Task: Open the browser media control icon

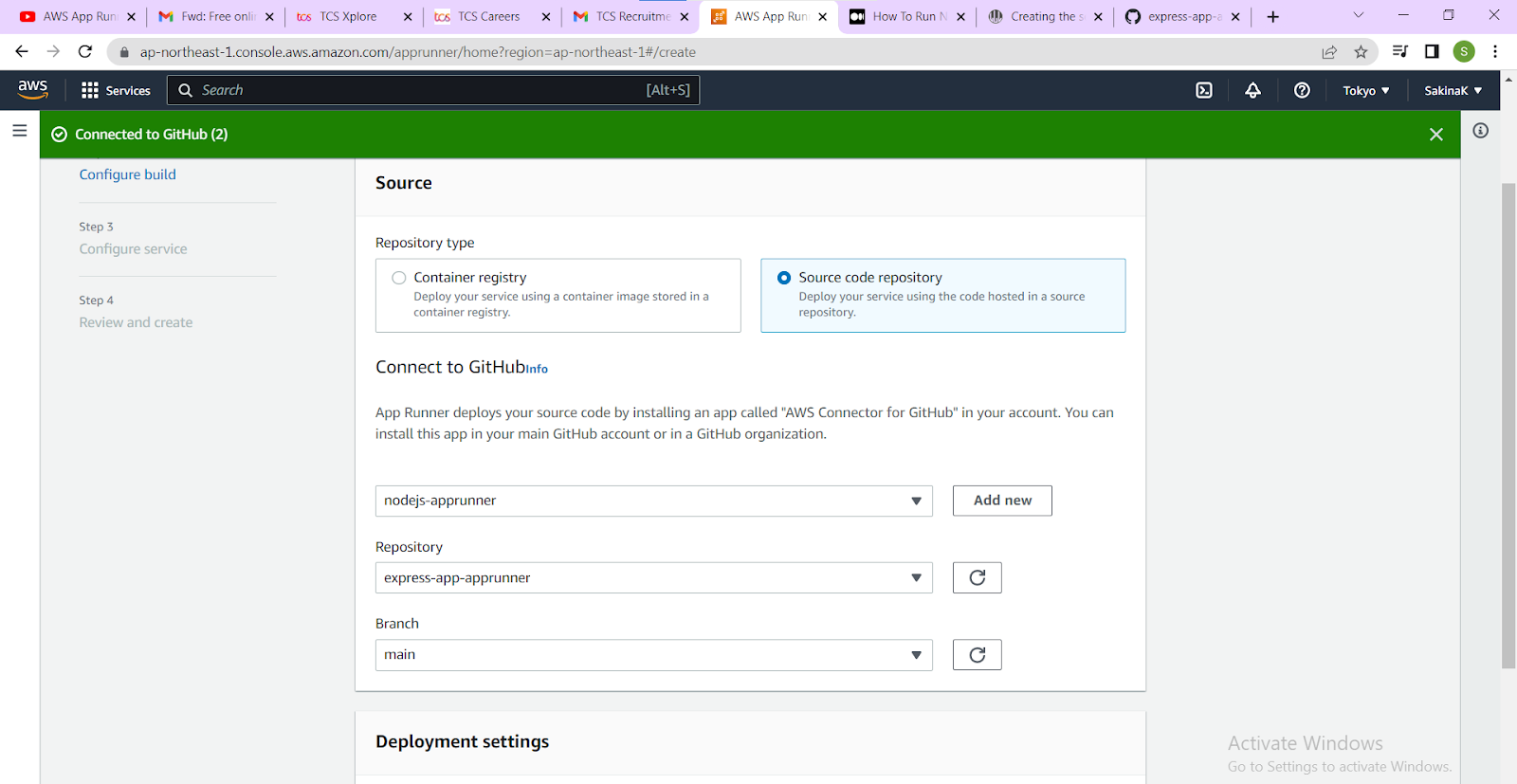Action: (1400, 51)
